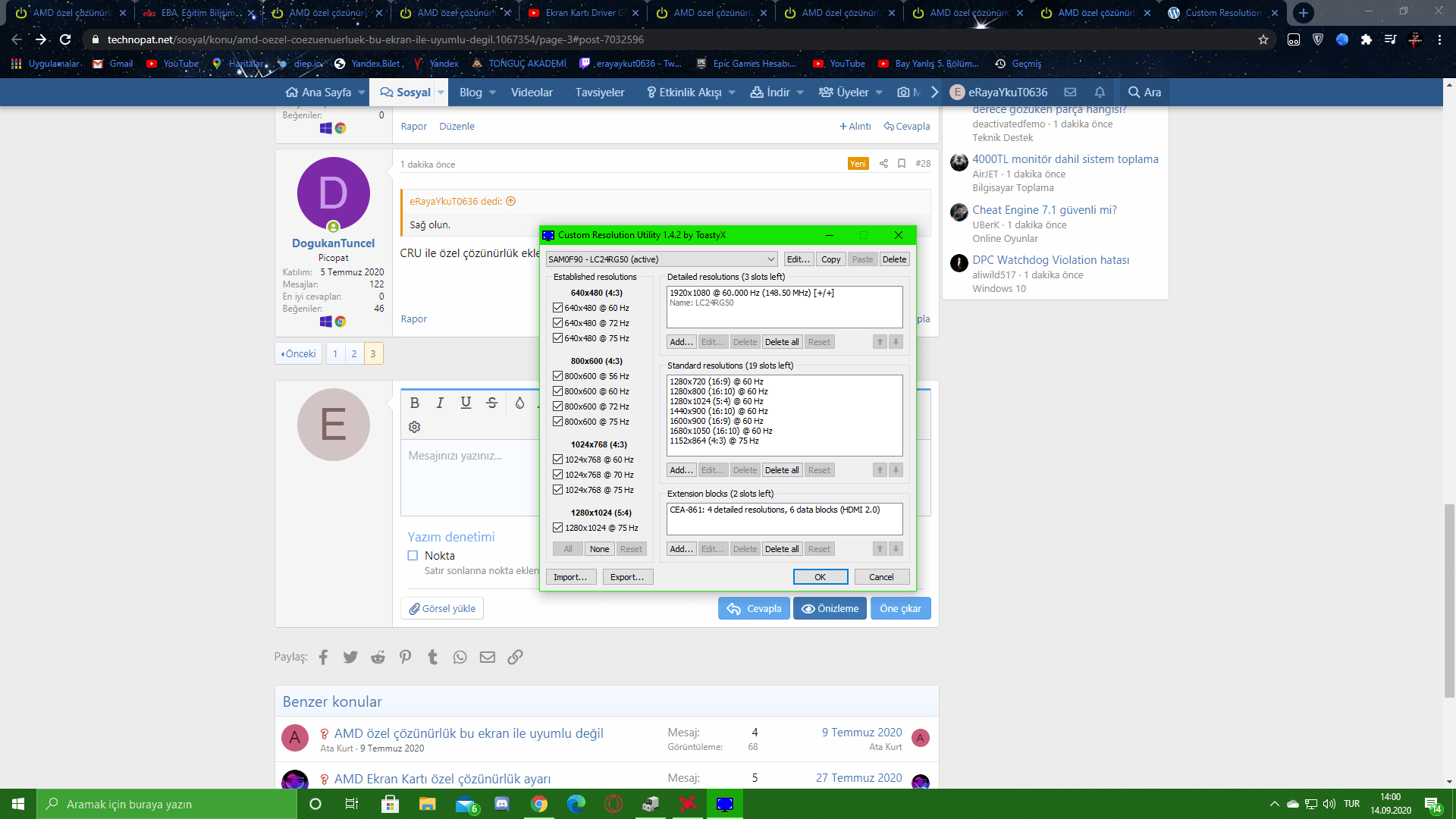1456x819 pixels.
Task: Click the Italic formatting icon
Action: click(440, 403)
